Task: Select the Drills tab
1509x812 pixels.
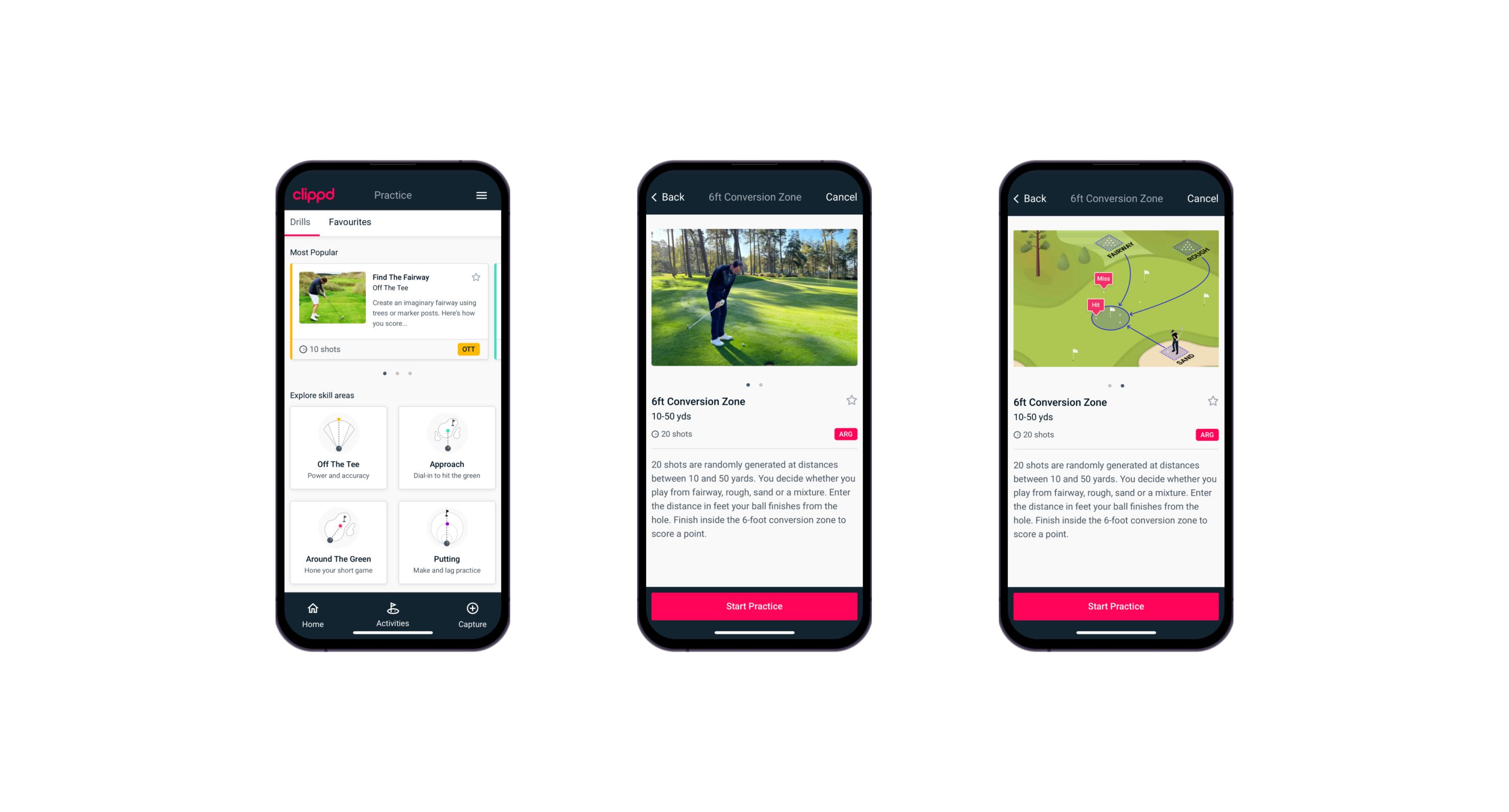Action: click(x=300, y=222)
